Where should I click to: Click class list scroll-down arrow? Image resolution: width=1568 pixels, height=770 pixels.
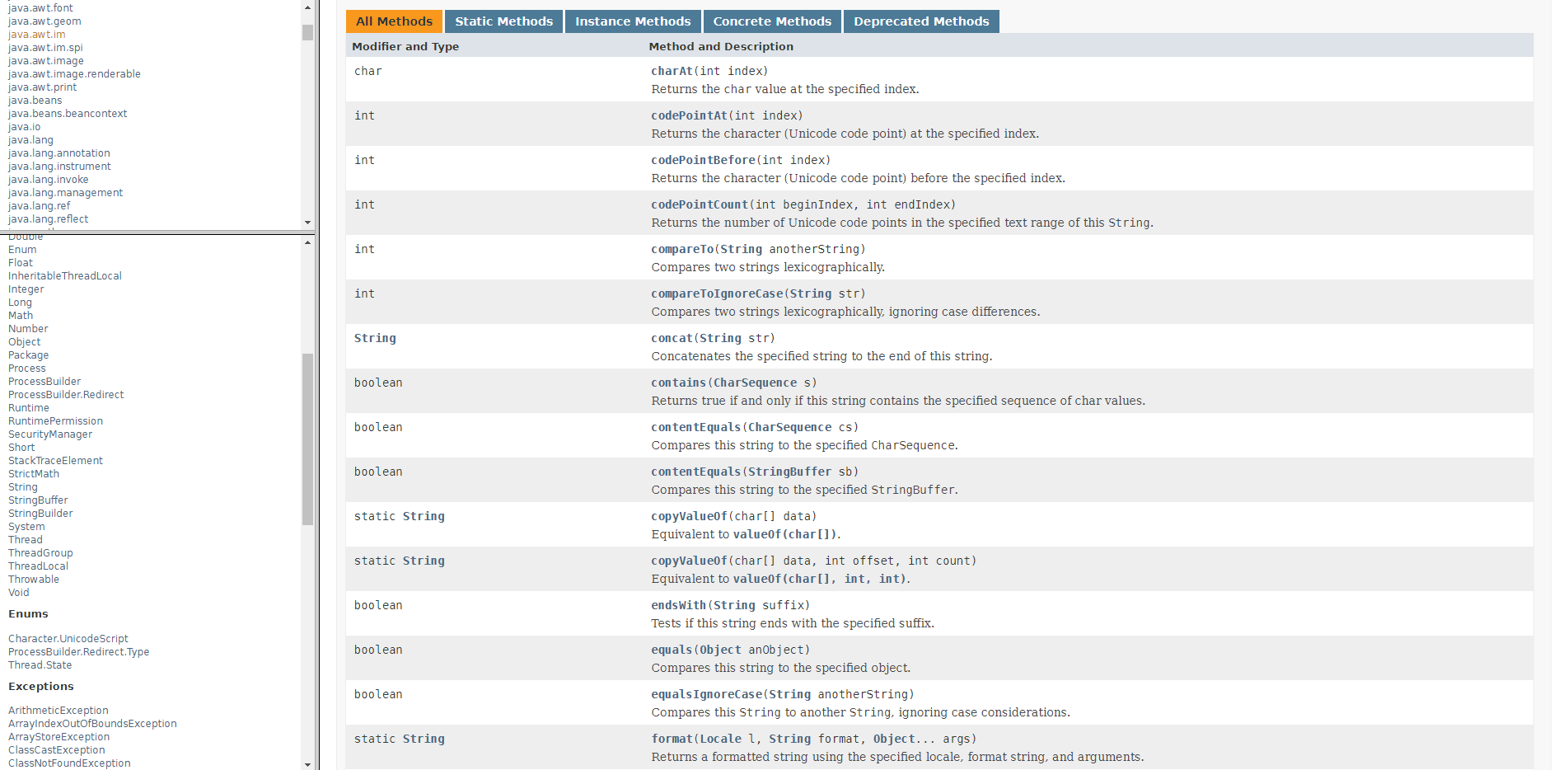pyautogui.click(x=307, y=764)
